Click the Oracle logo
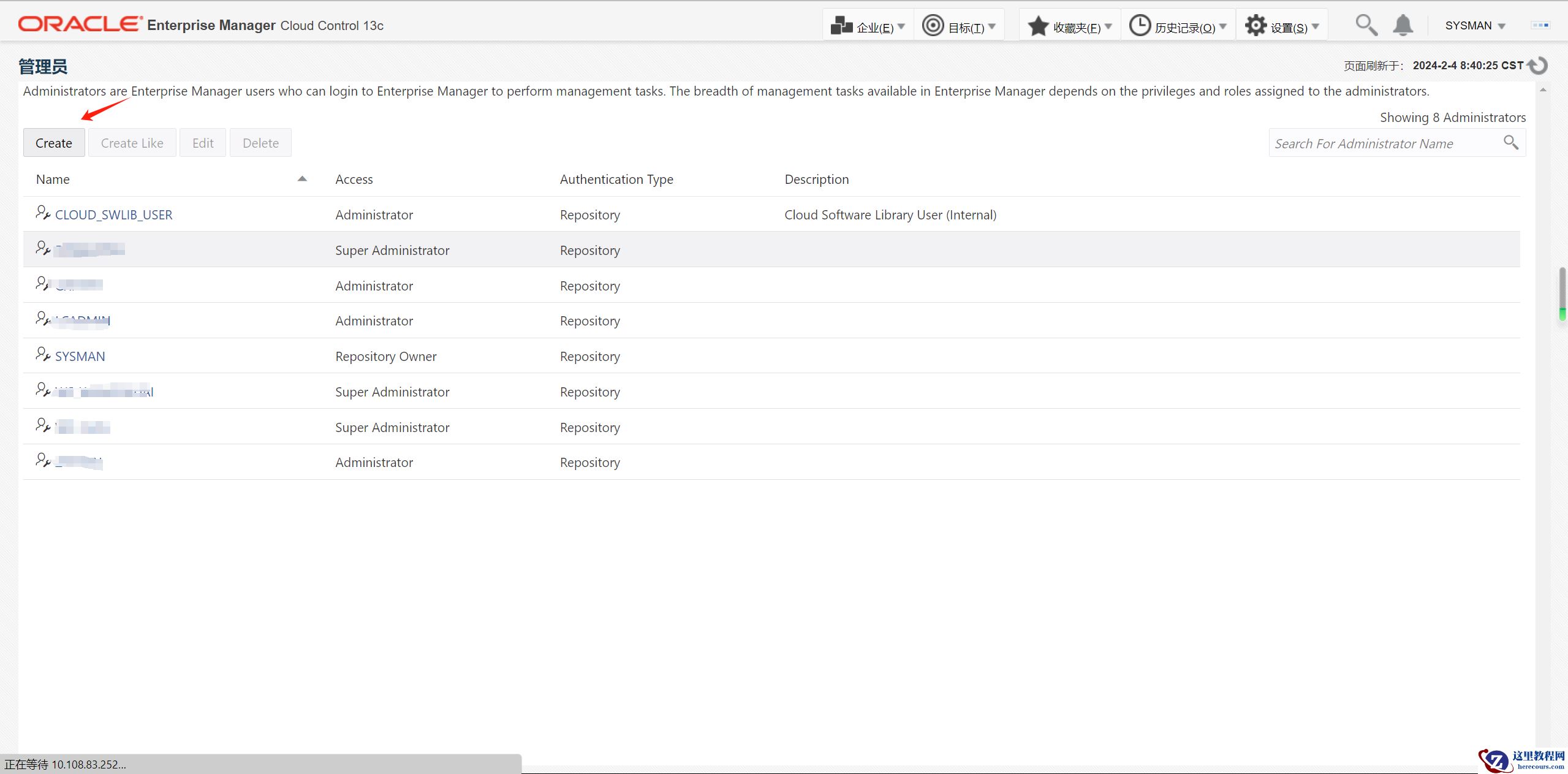1568x774 pixels. pos(80,25)
